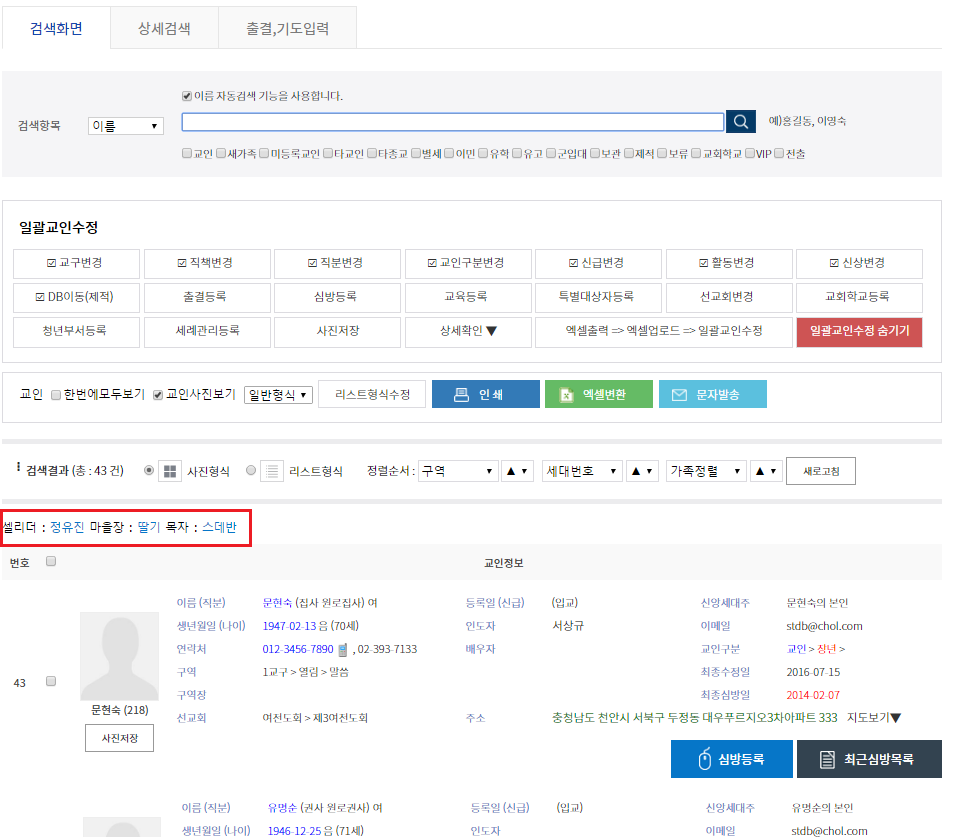Click 교회학교등록 button
The image size is (970, 837).
point(859,298)
